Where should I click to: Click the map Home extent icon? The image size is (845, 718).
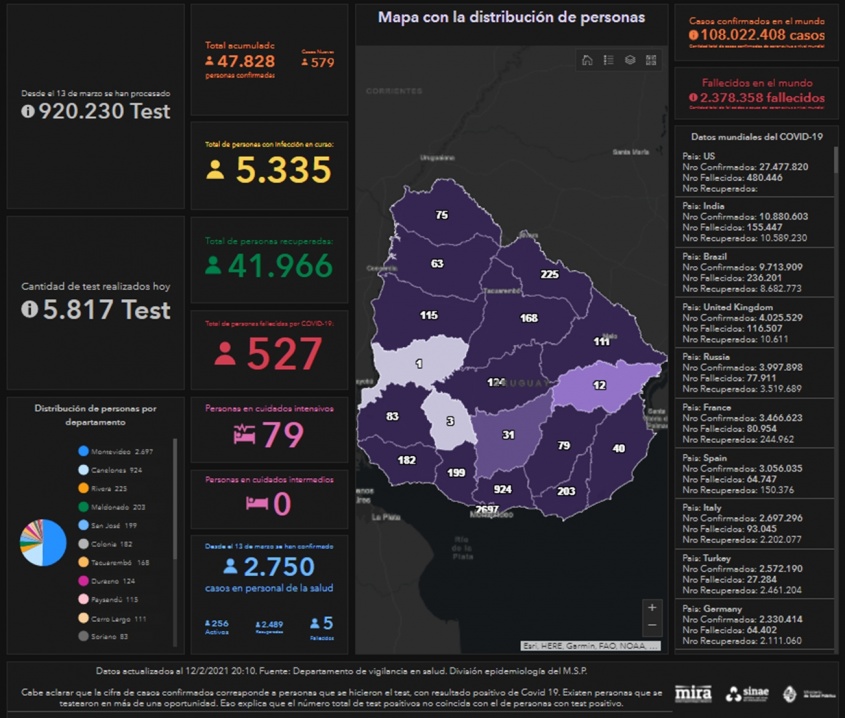(587, 60)
